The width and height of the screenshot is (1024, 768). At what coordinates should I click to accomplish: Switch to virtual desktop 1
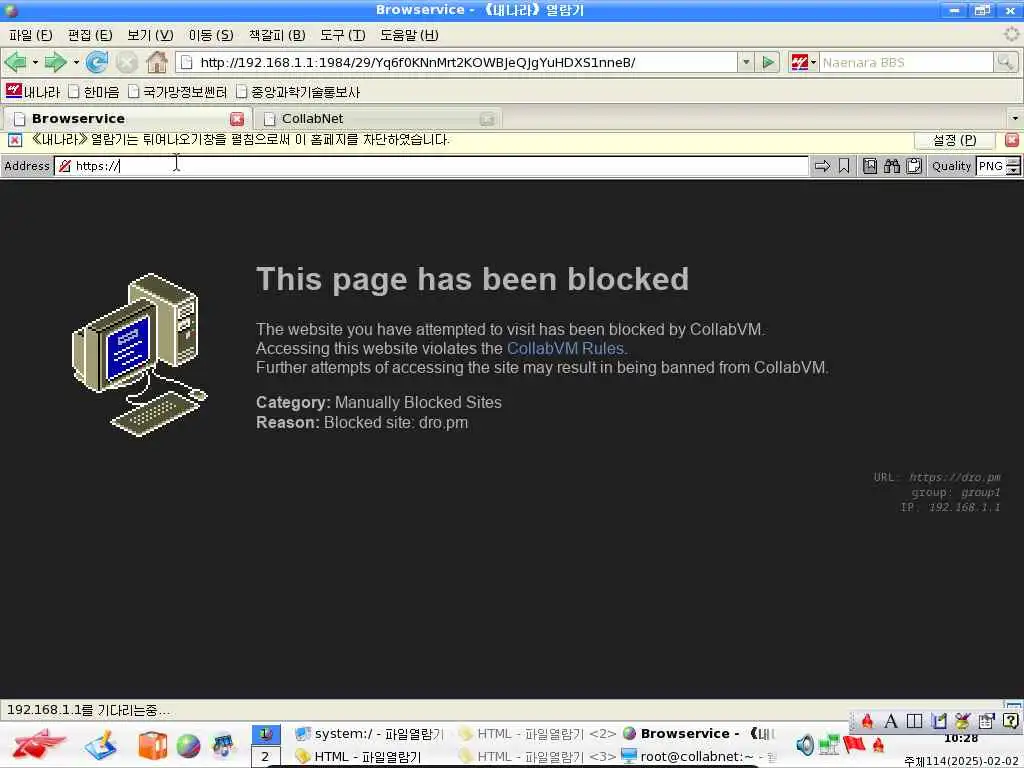click(266, 734)
